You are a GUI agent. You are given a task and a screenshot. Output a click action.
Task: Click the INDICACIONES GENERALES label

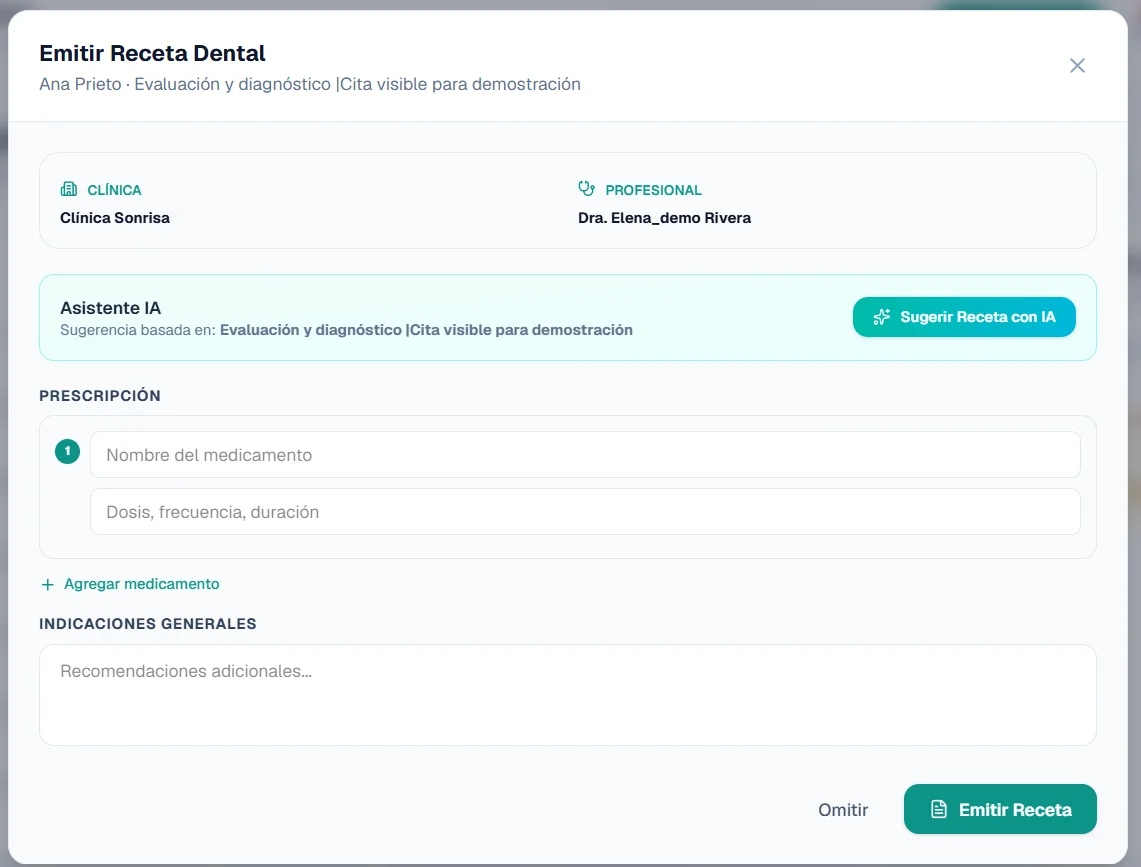(x=148, y=624)
